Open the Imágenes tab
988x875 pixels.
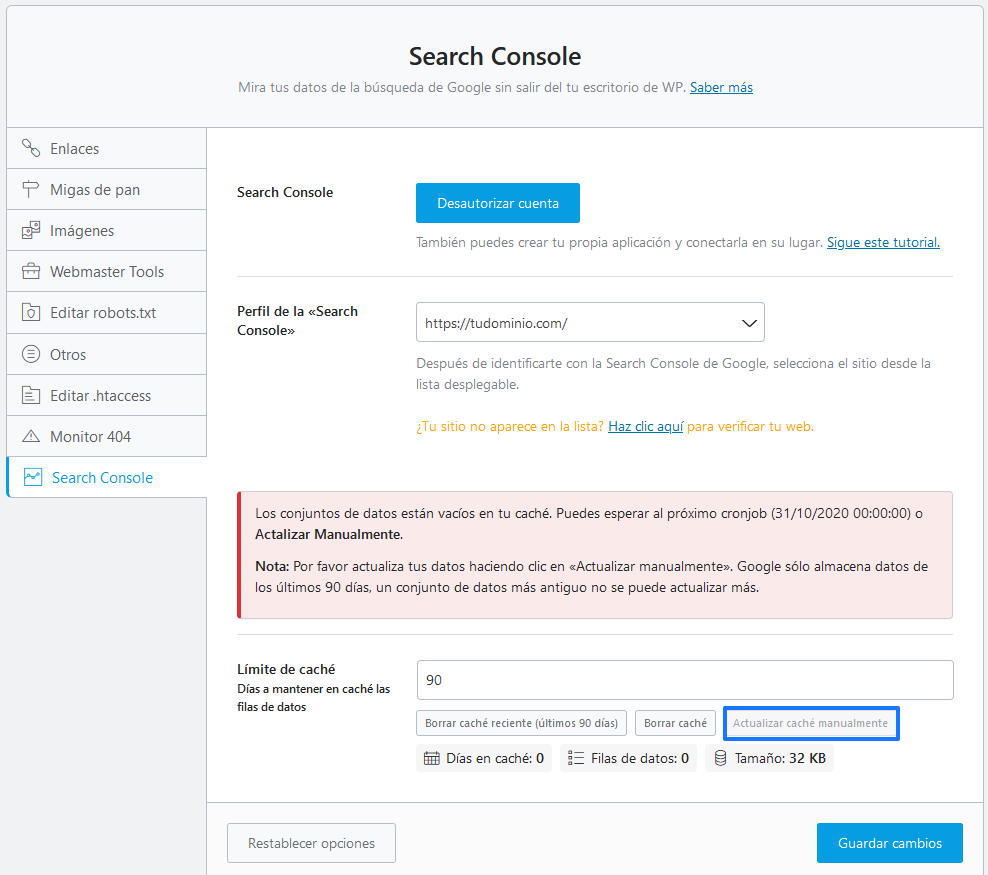(106, 230)
